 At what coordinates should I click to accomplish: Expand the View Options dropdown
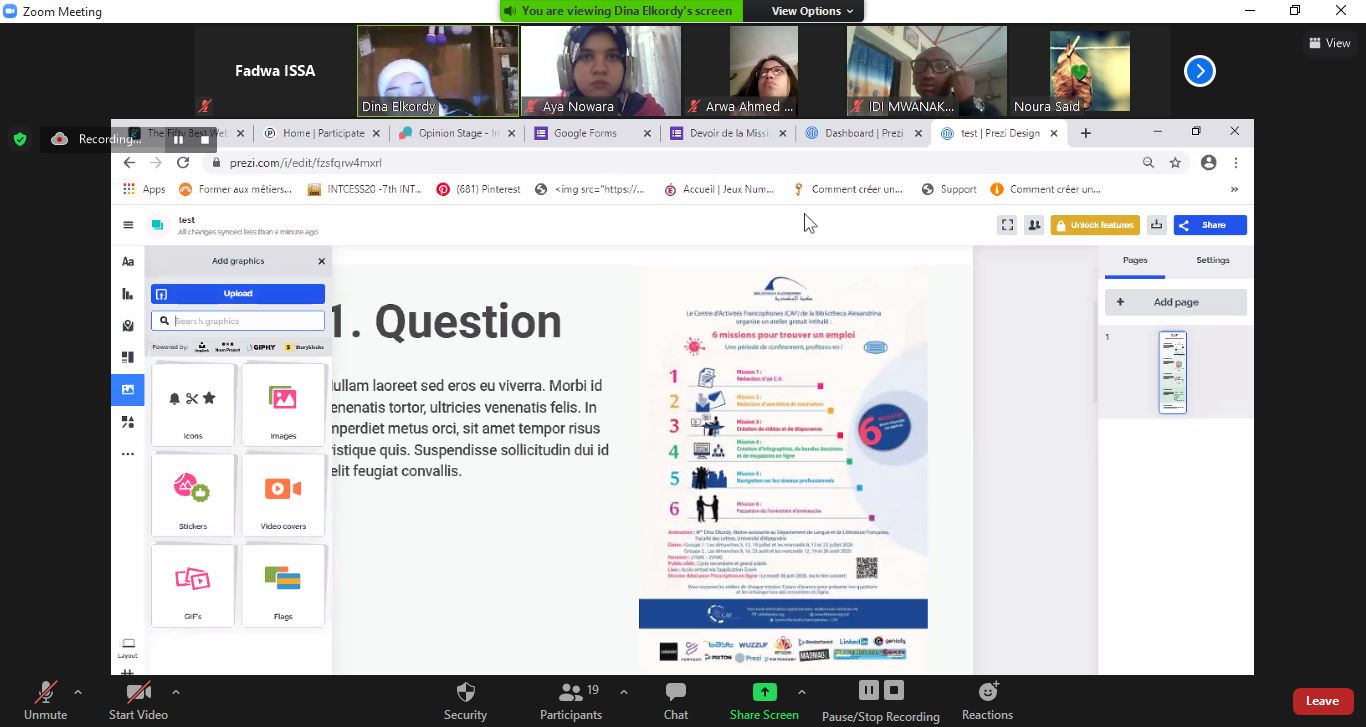812,11
